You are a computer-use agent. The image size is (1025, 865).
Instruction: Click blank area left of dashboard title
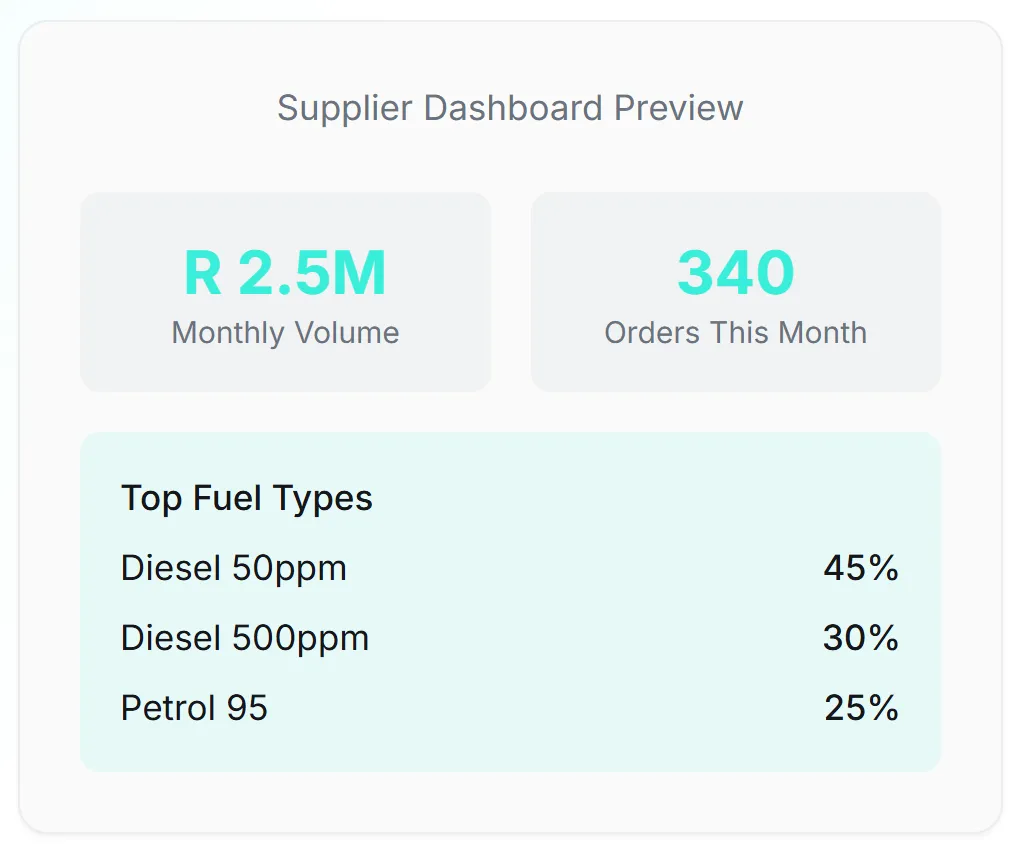[x=150, y=108]
